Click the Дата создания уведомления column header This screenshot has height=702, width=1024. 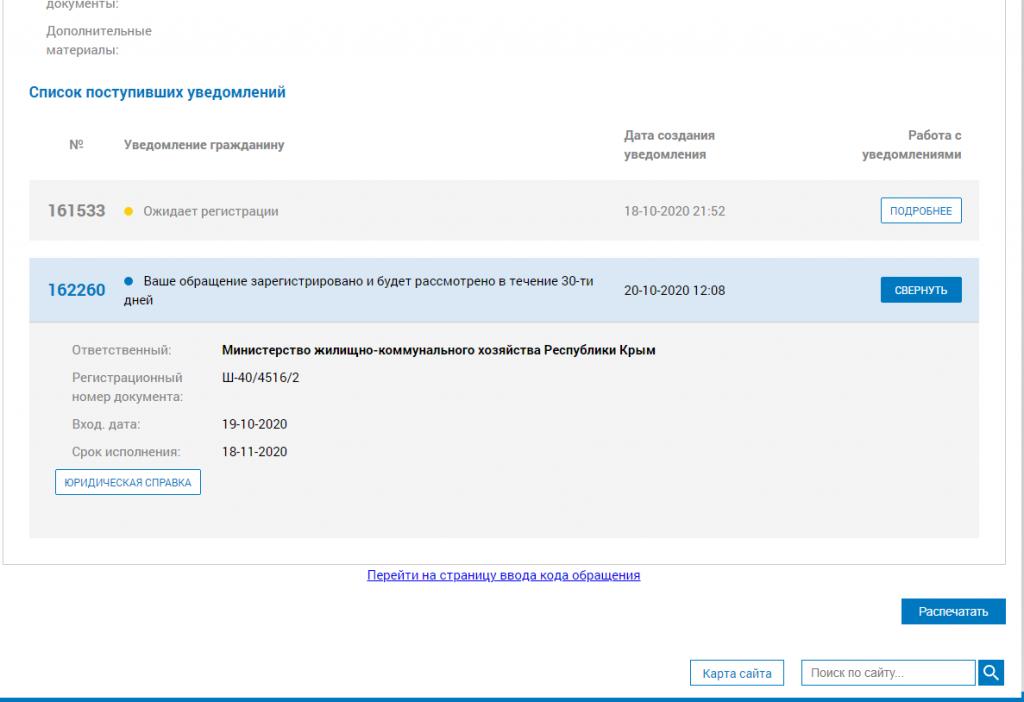pos(669,145)
